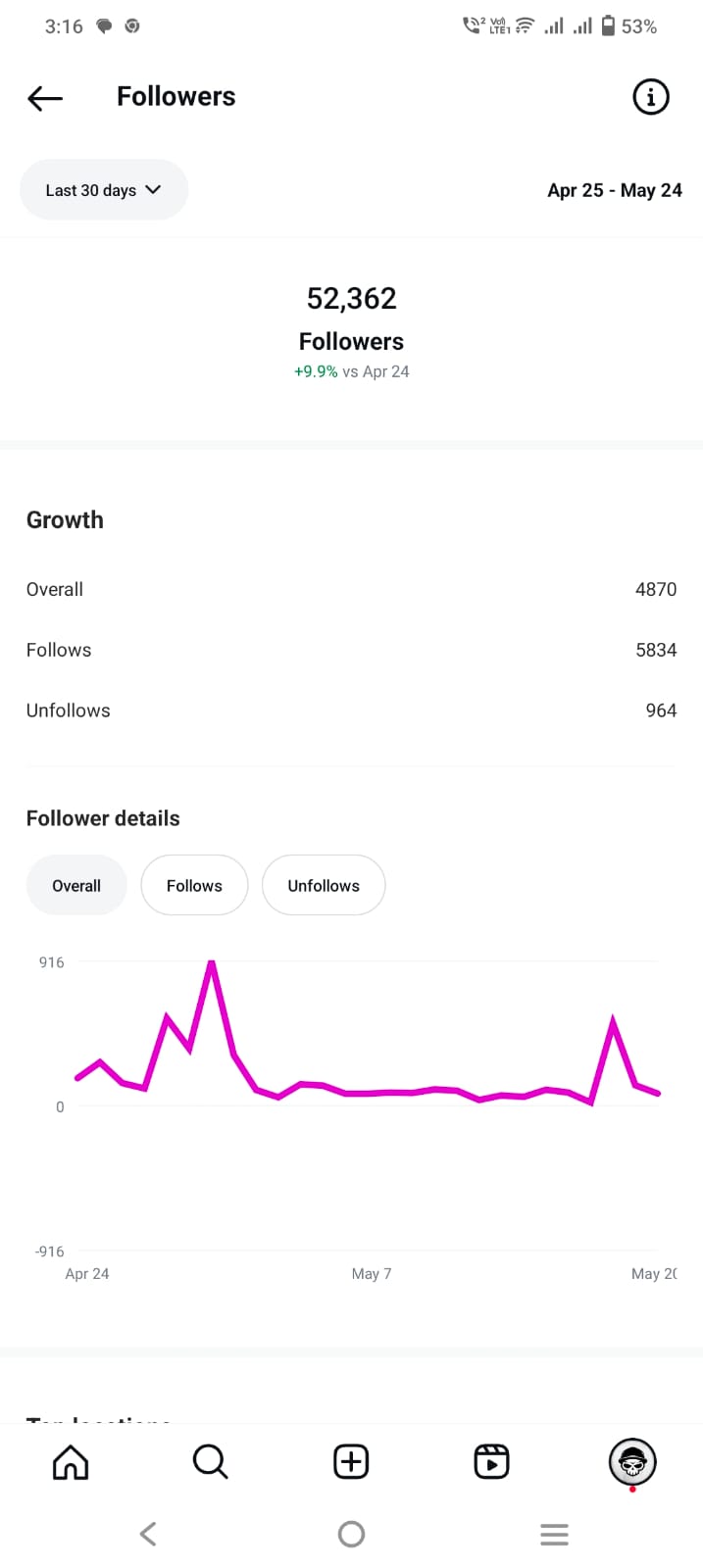Tap the Android home circle button
Viewport: 703px width, 1568px height.
[x=351, y=1534]
